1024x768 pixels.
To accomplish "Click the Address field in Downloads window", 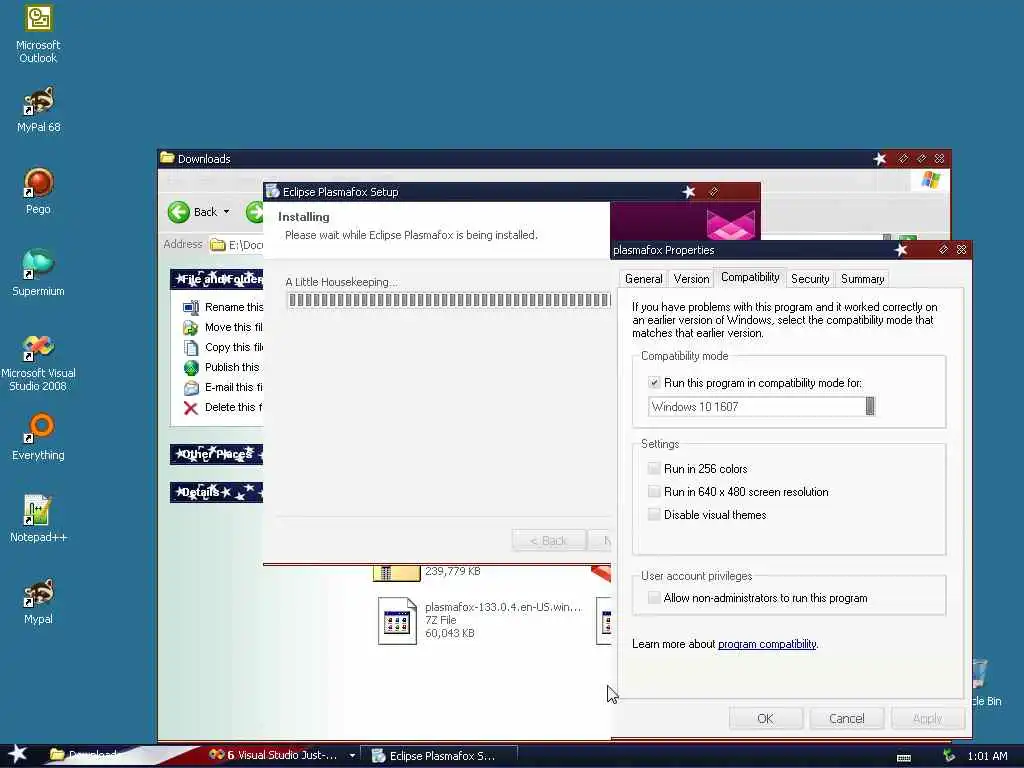I will 236,245.
